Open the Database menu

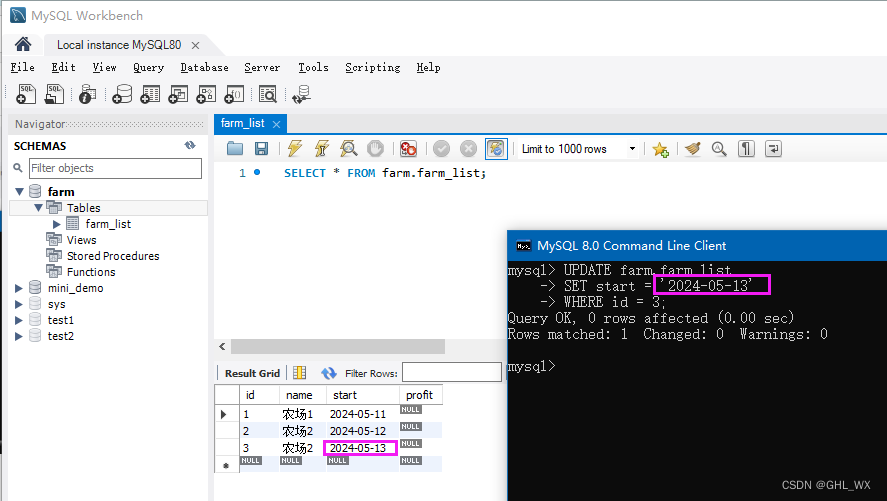pyautogui.click(x=204, y=67)
